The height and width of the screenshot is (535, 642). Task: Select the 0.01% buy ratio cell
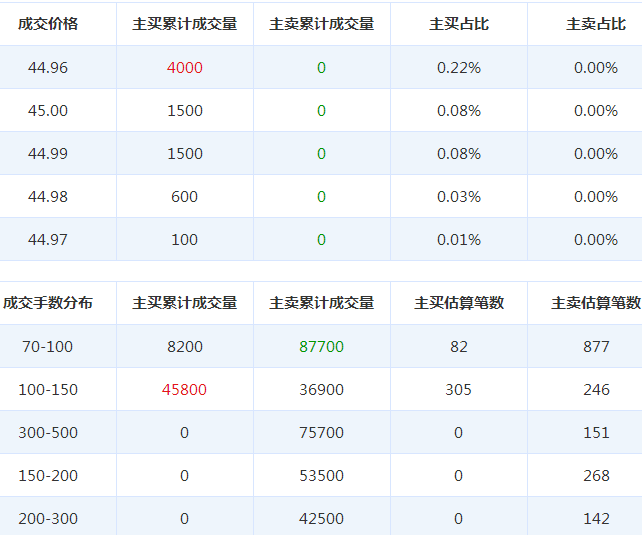click(x=459, y=239)
